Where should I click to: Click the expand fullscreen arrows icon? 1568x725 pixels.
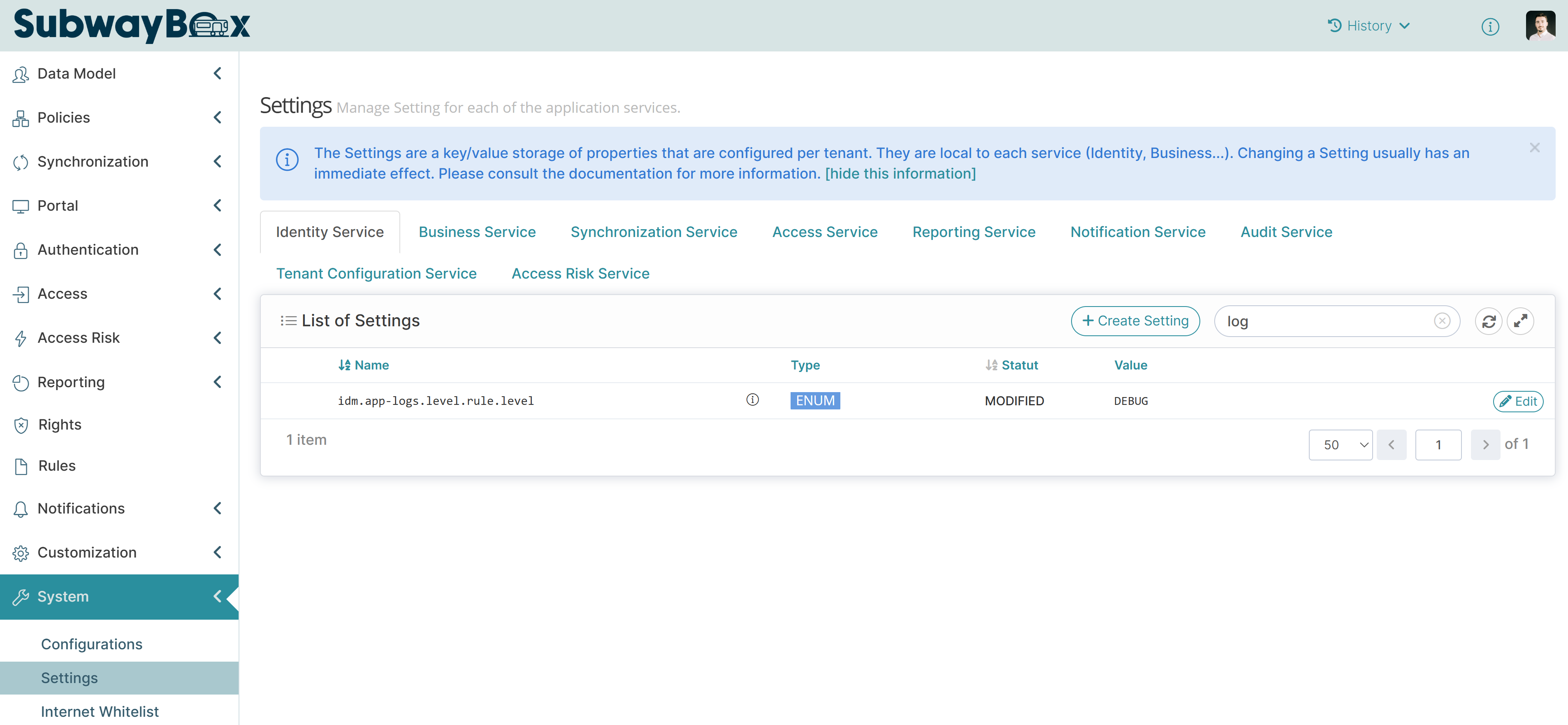click(x=1520, y=321)
